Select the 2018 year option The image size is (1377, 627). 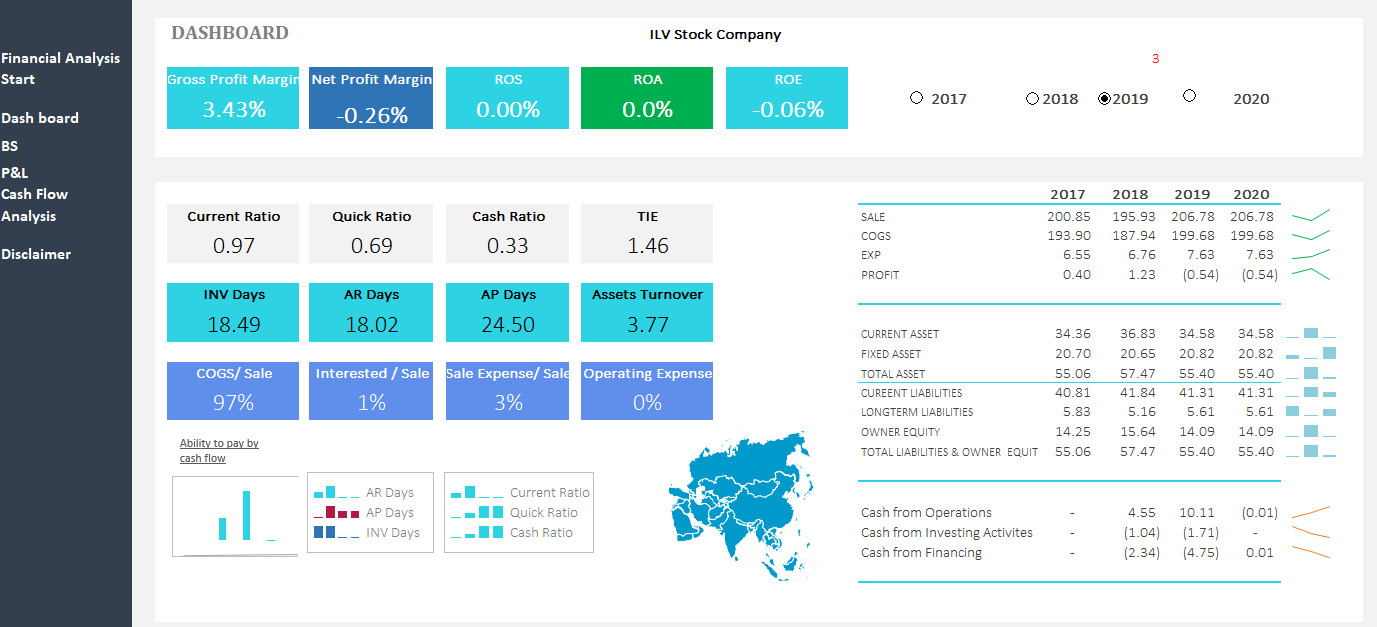coord(1032,98)
